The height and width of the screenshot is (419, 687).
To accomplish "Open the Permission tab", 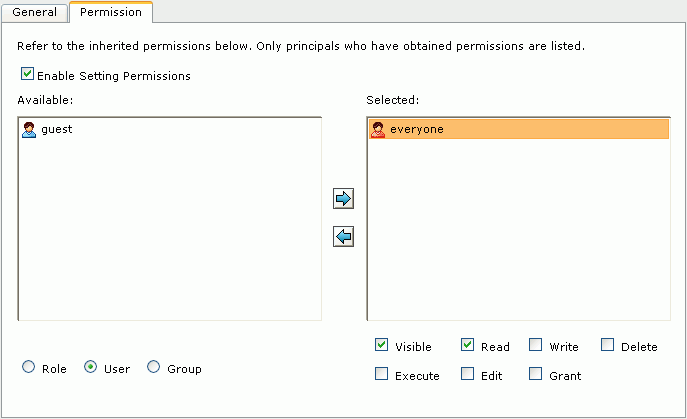I will [111, 12].
